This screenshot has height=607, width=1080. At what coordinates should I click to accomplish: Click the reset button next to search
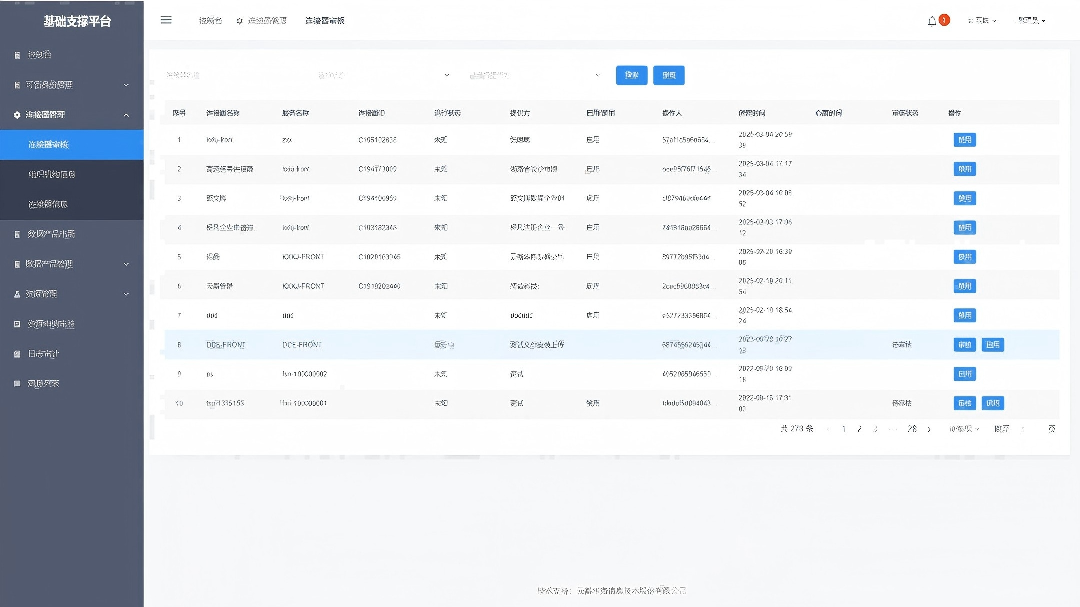point(668,75)
